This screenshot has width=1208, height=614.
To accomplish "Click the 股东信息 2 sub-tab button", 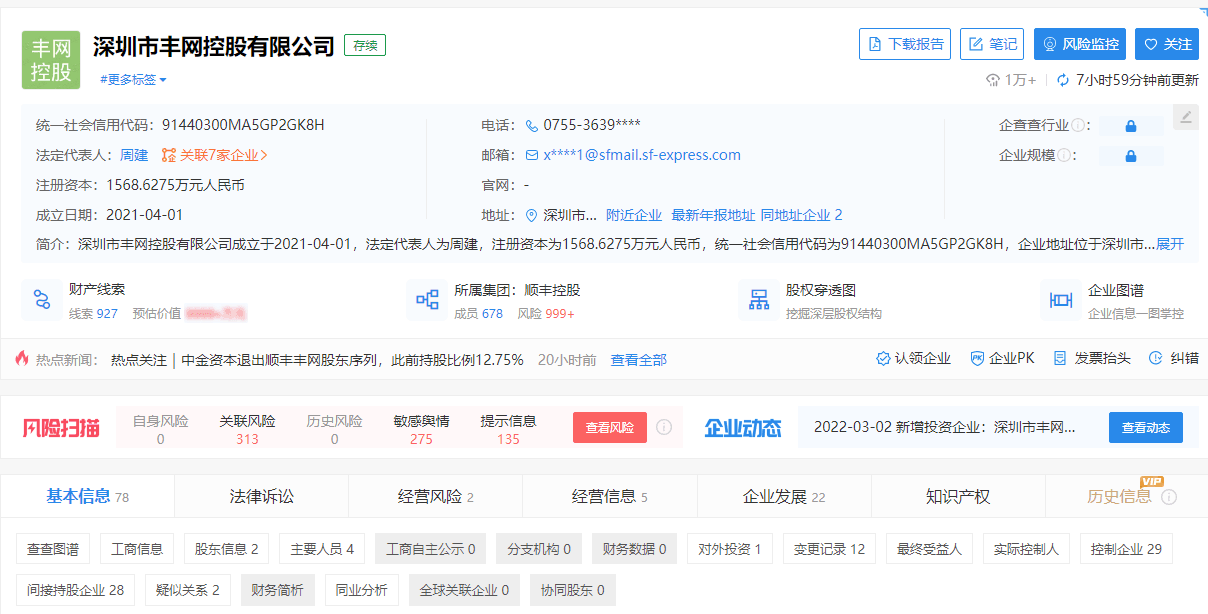I will point(226,549).
